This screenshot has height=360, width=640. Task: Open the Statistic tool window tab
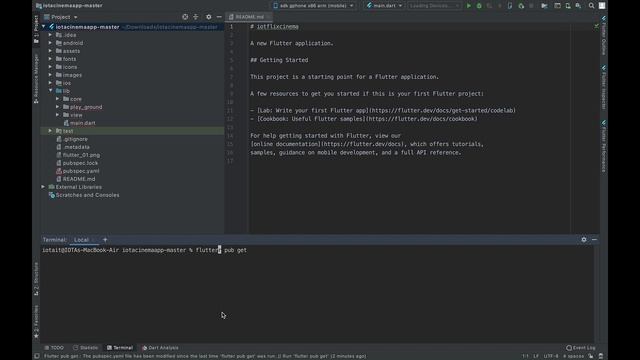tap(86, 348)
